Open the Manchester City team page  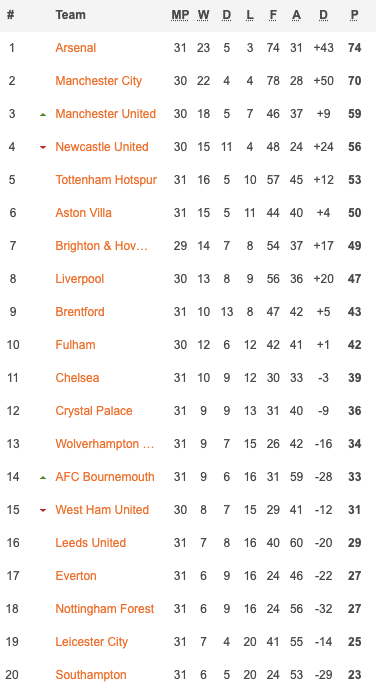pos(98,81)
